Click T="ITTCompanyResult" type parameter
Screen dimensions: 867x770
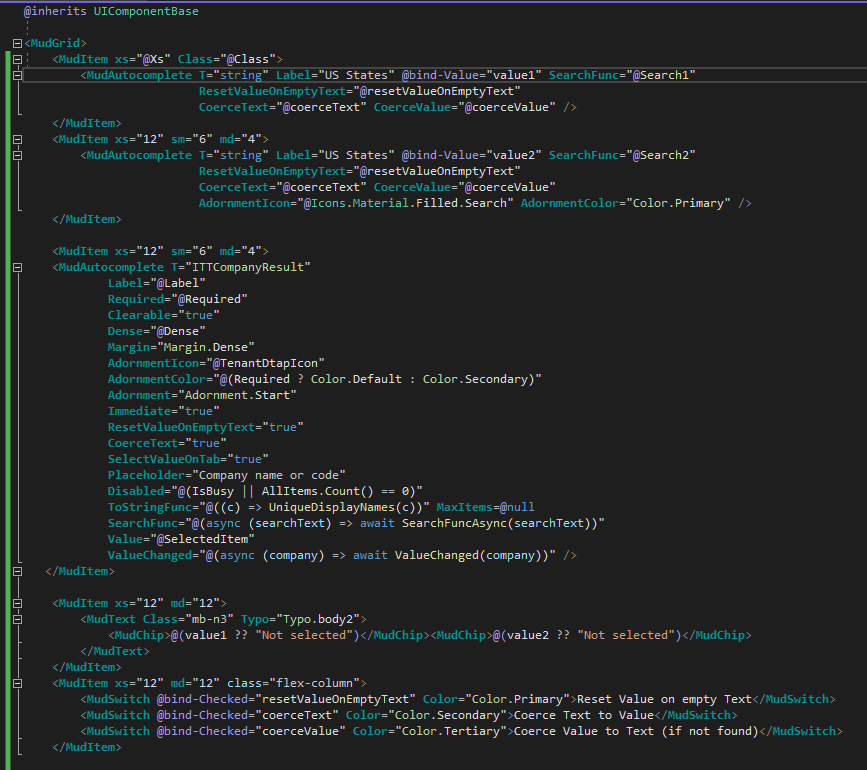coord(241,268)
